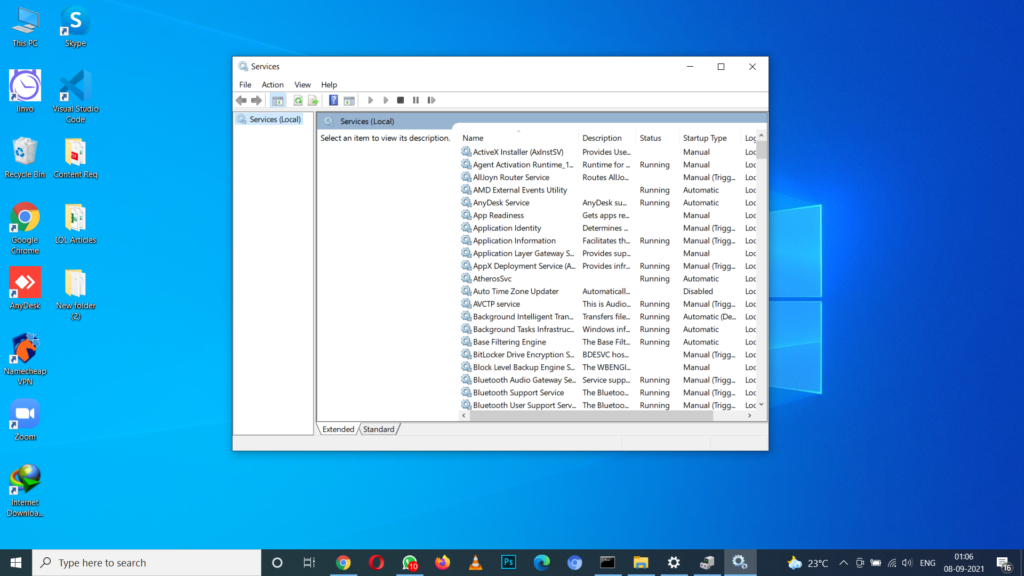Click the Stop Service square icon
The image size is (1024, 576).
[x=401, y=100]
